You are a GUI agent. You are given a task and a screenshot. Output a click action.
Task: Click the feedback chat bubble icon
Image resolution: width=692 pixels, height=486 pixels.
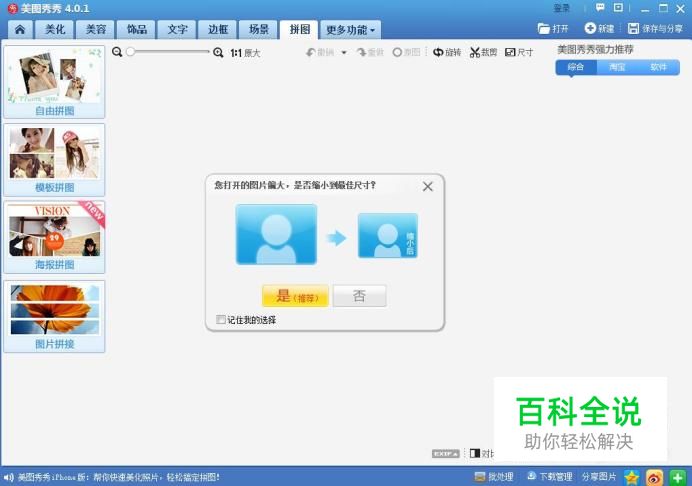(x=600, y=8)
